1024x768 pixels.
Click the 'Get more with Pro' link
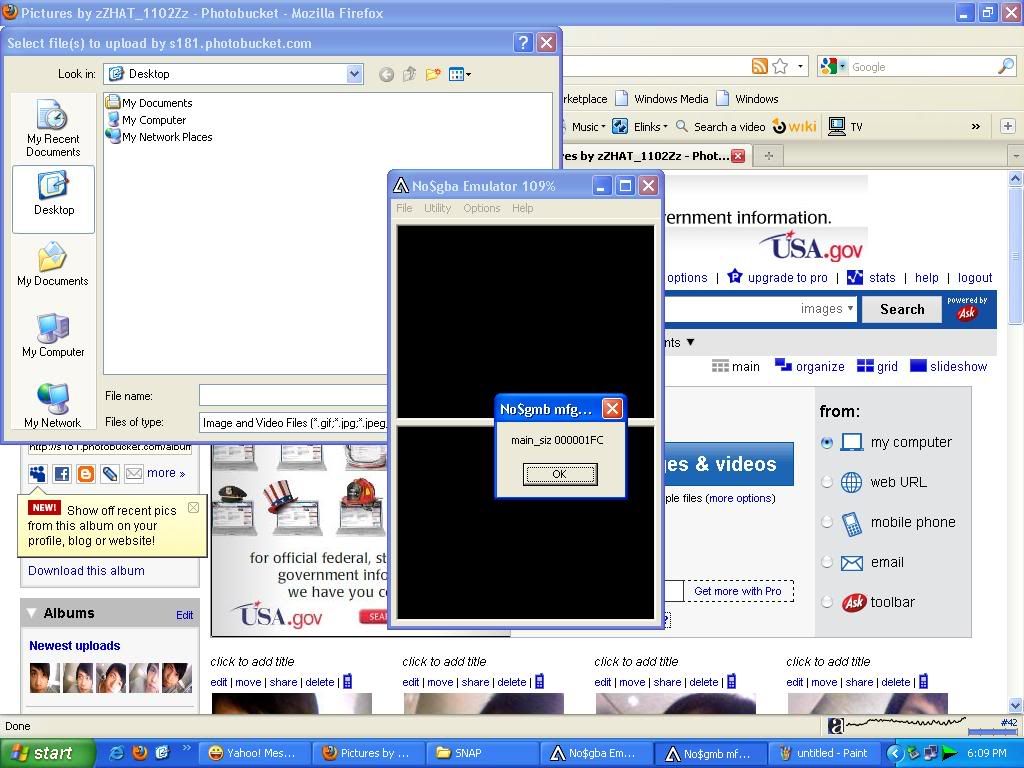click(737, 591)
